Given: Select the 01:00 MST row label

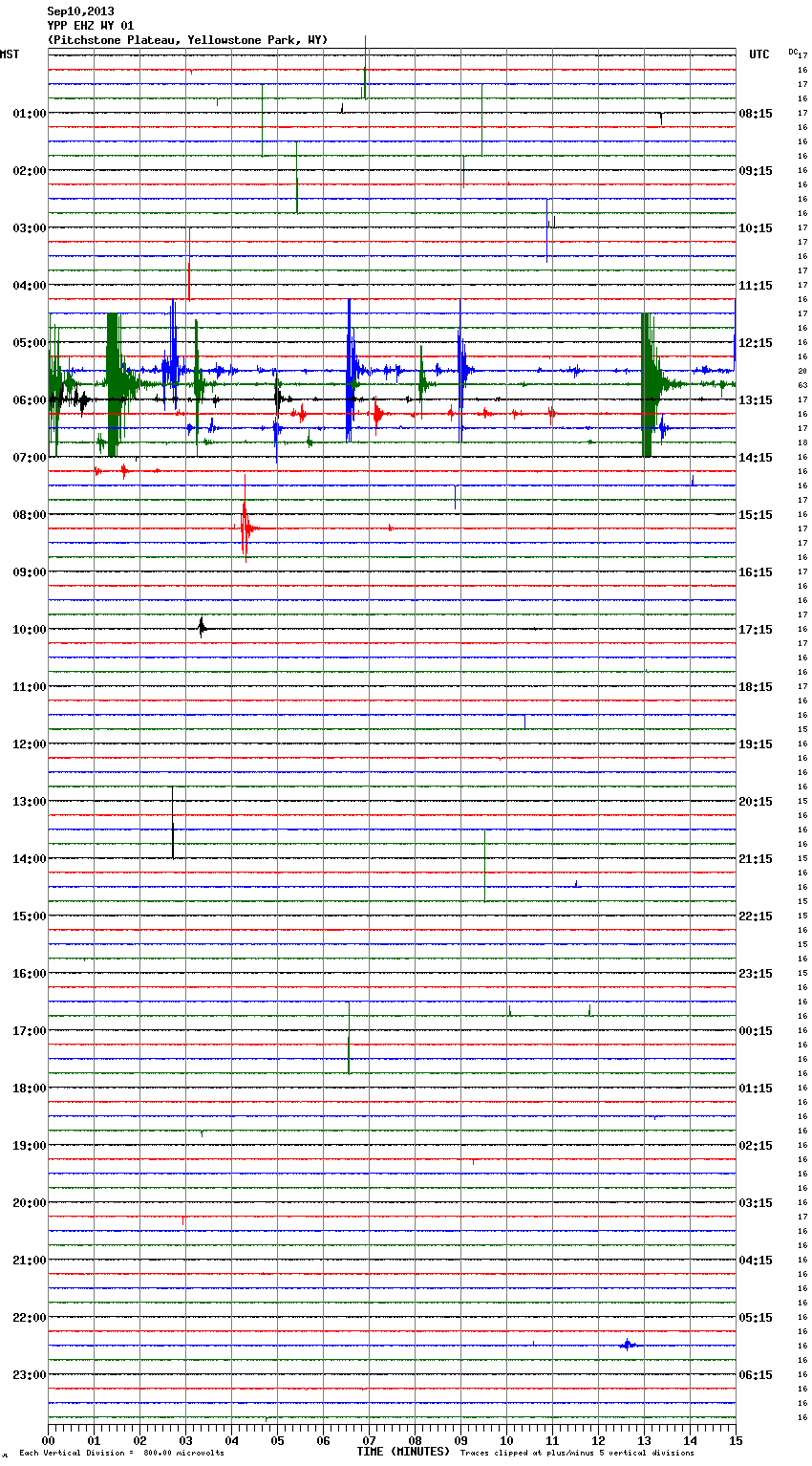Looking at the screenshot, I should (x=30, y=113).
